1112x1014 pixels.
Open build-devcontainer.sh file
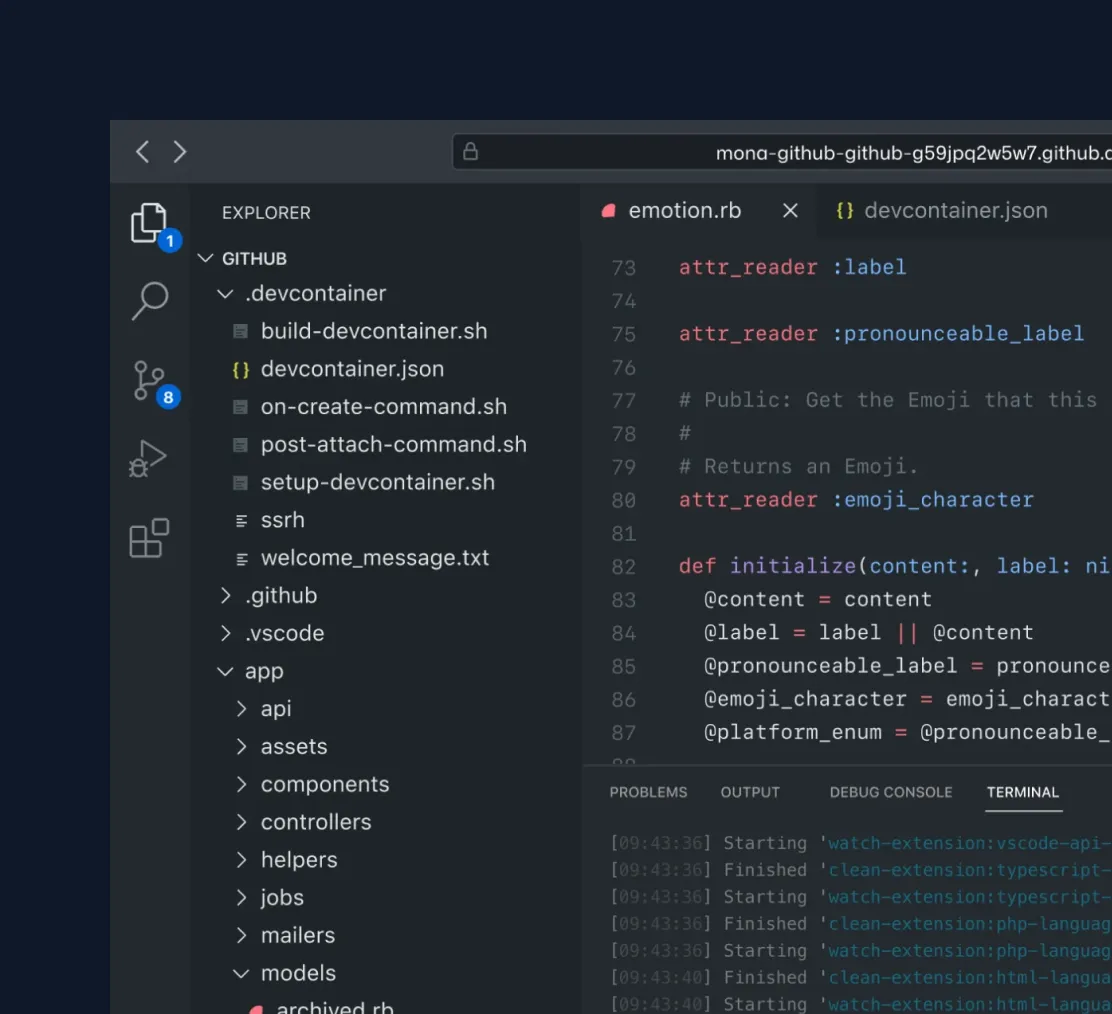click(x=373, y=331)
